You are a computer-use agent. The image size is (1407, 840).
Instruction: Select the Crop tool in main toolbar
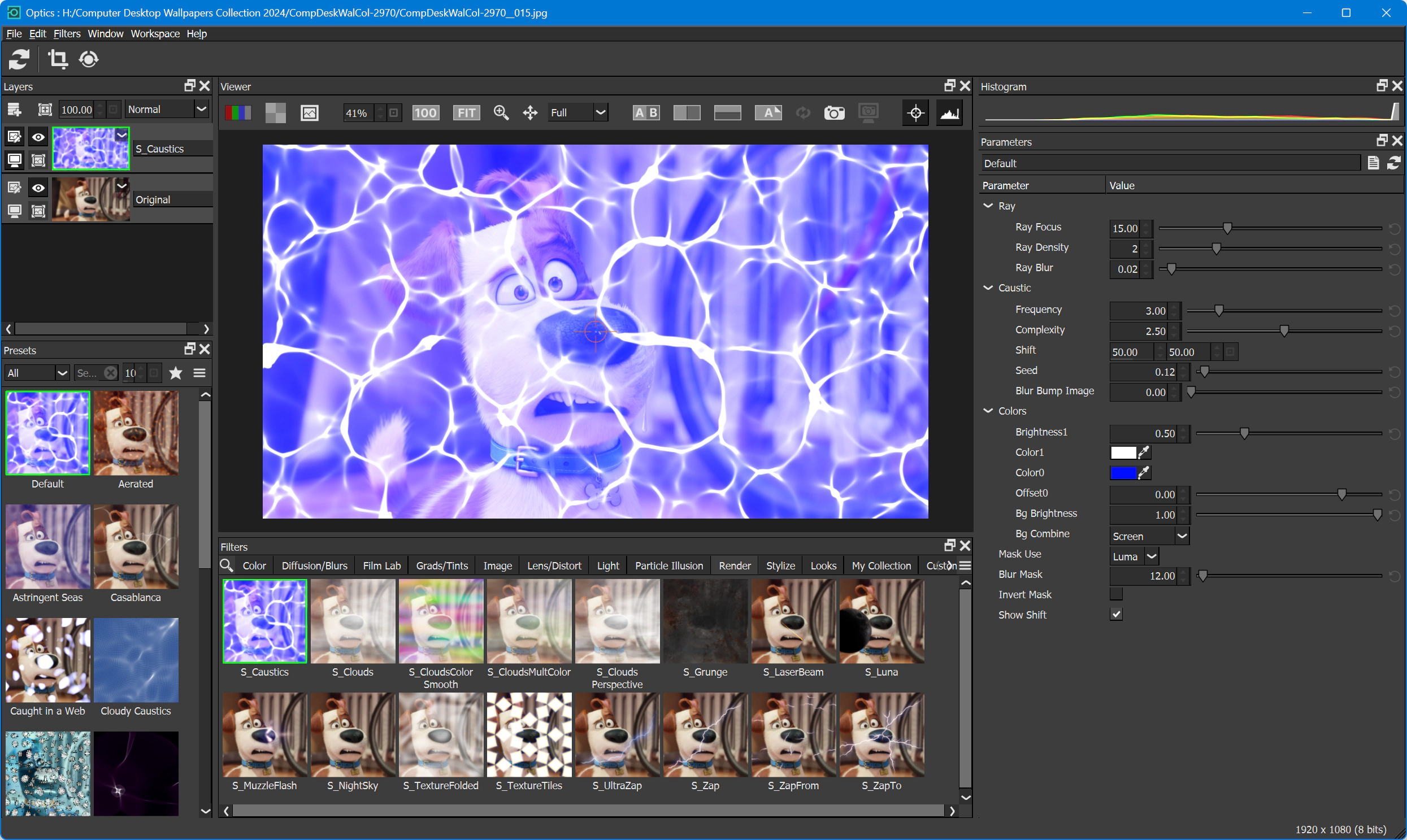(x=57, y=59)
